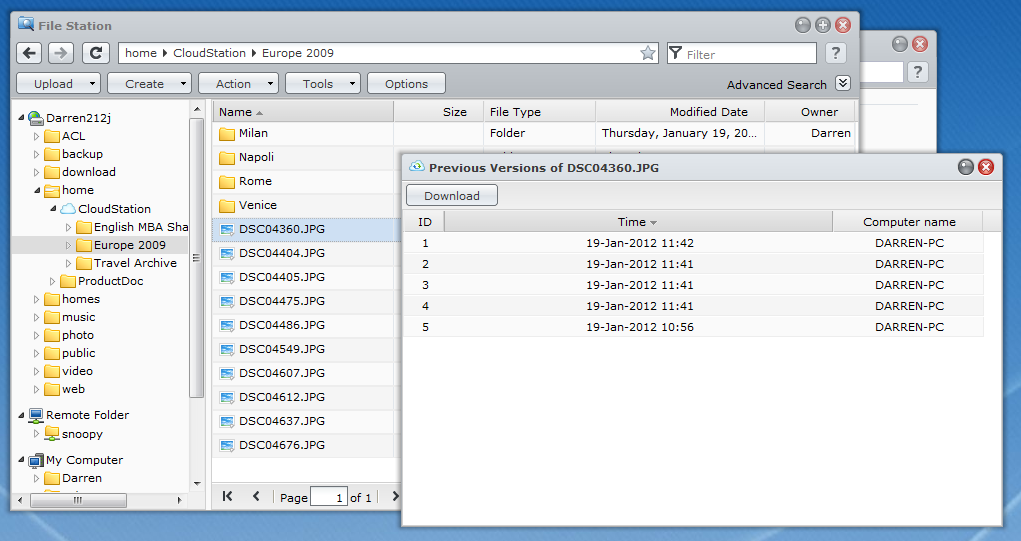Select version ID 4 row
The width and height of the screenshot is (1021, 541).
tap(693, 305)
